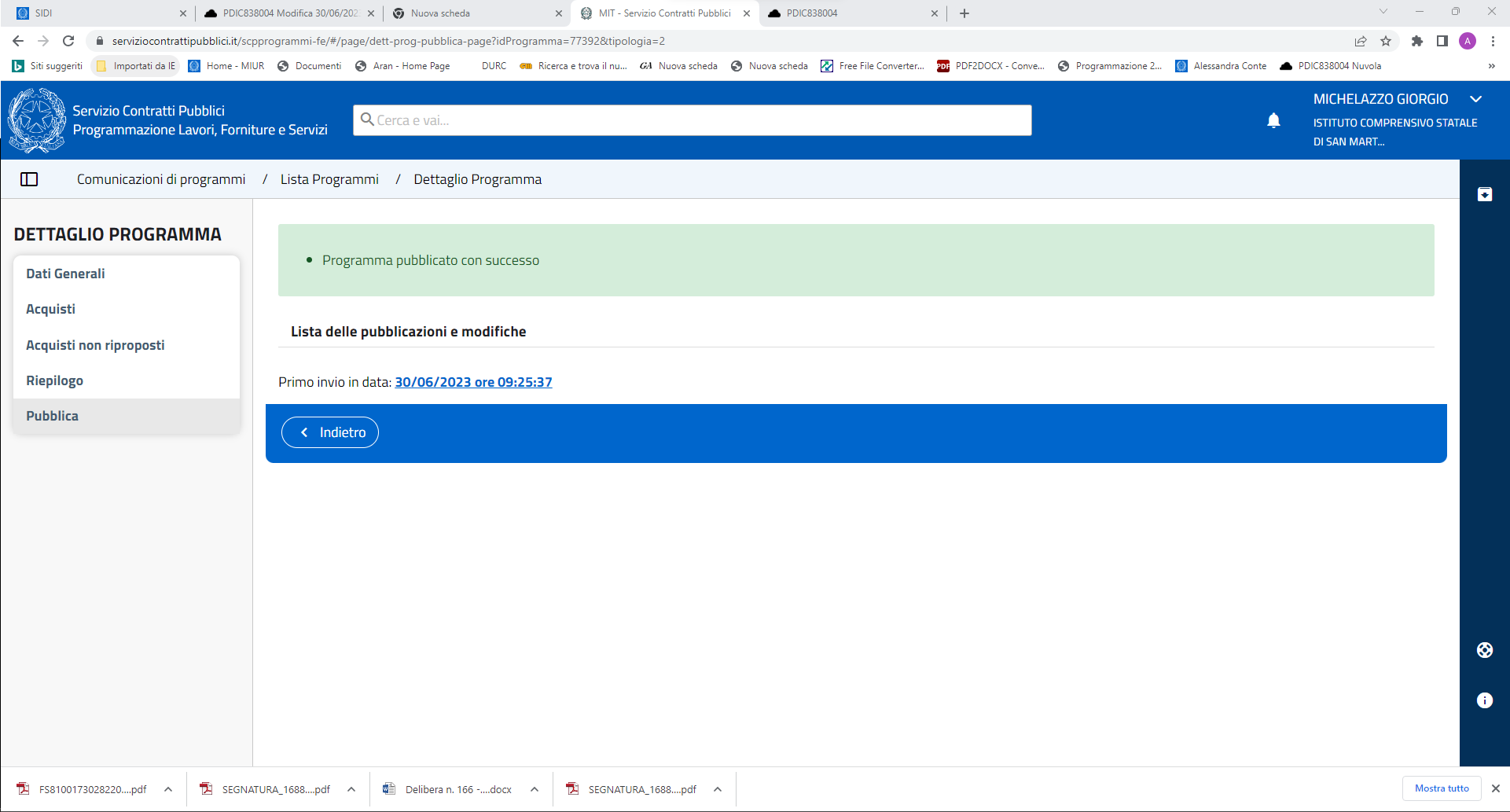Screen dimensions: 1510x812
Task: Open the Acquisti section
Action: pyautogui.click(x=51, y=309)
